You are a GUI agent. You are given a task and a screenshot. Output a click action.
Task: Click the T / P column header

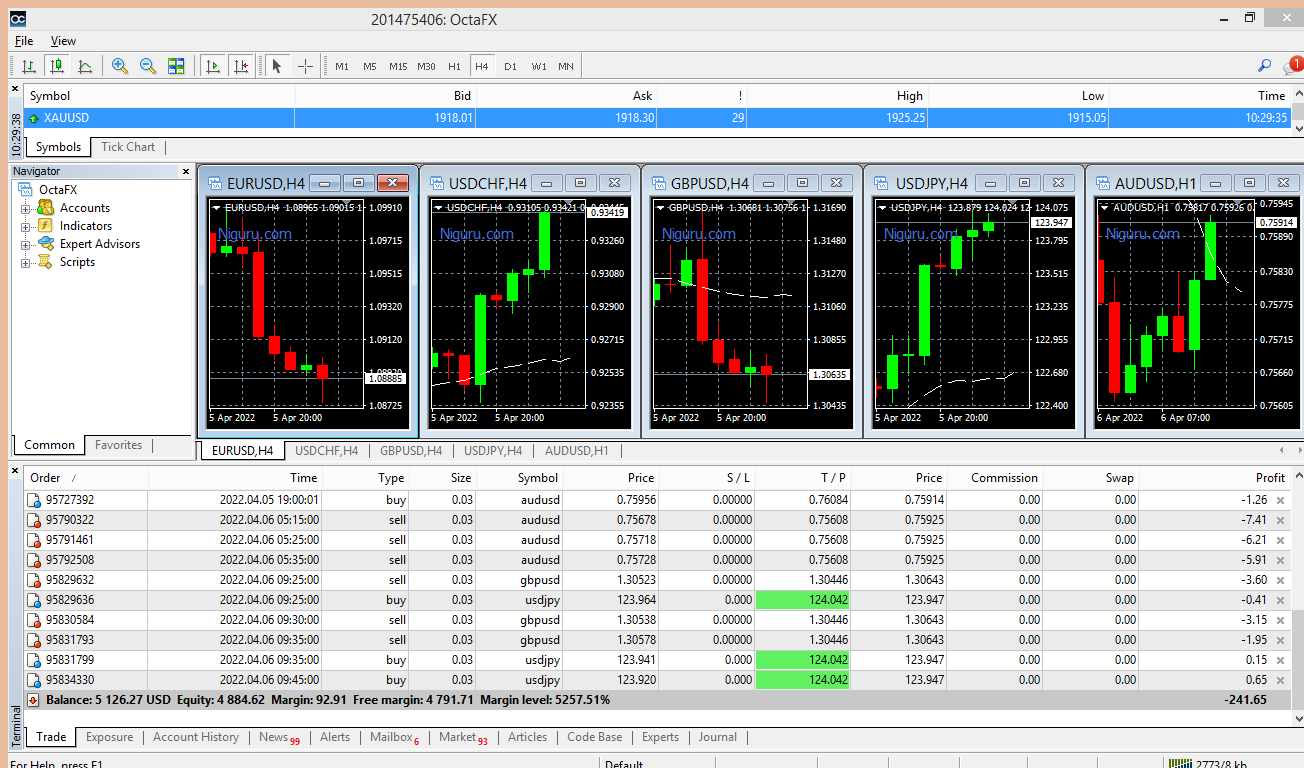803,478
